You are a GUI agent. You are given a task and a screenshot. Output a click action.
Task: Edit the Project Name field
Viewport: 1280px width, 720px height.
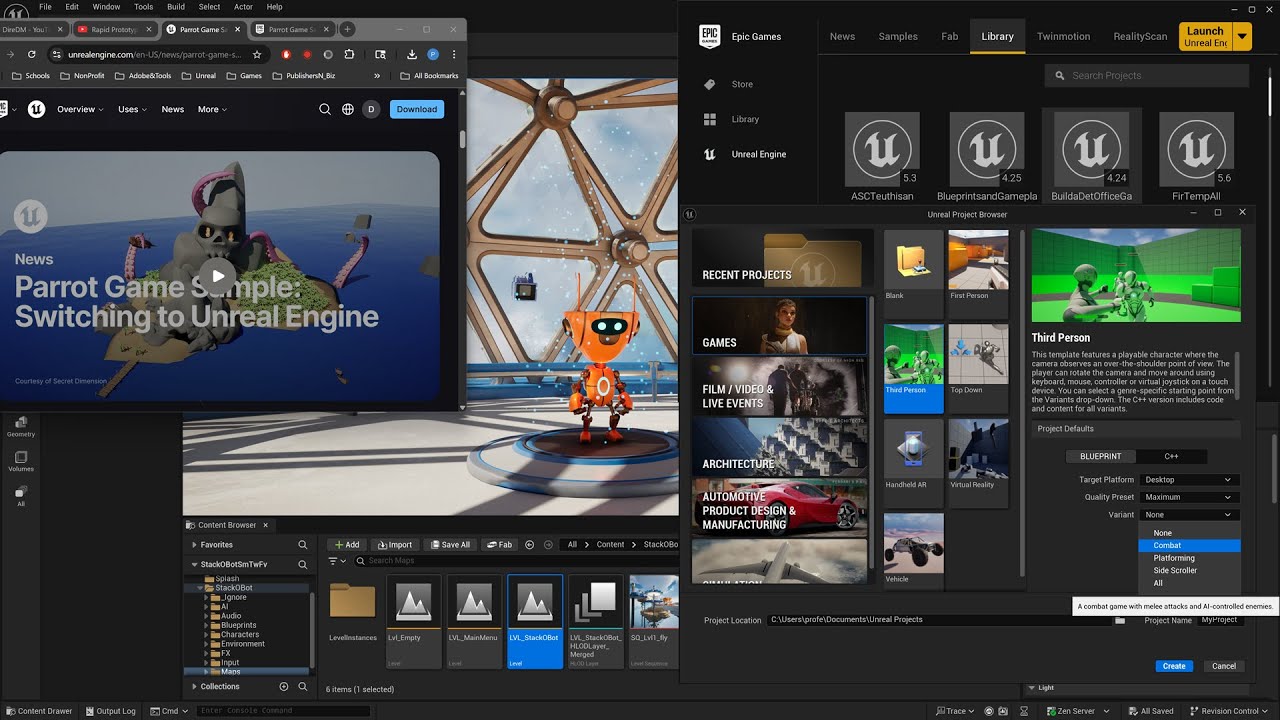point(1221,620)
